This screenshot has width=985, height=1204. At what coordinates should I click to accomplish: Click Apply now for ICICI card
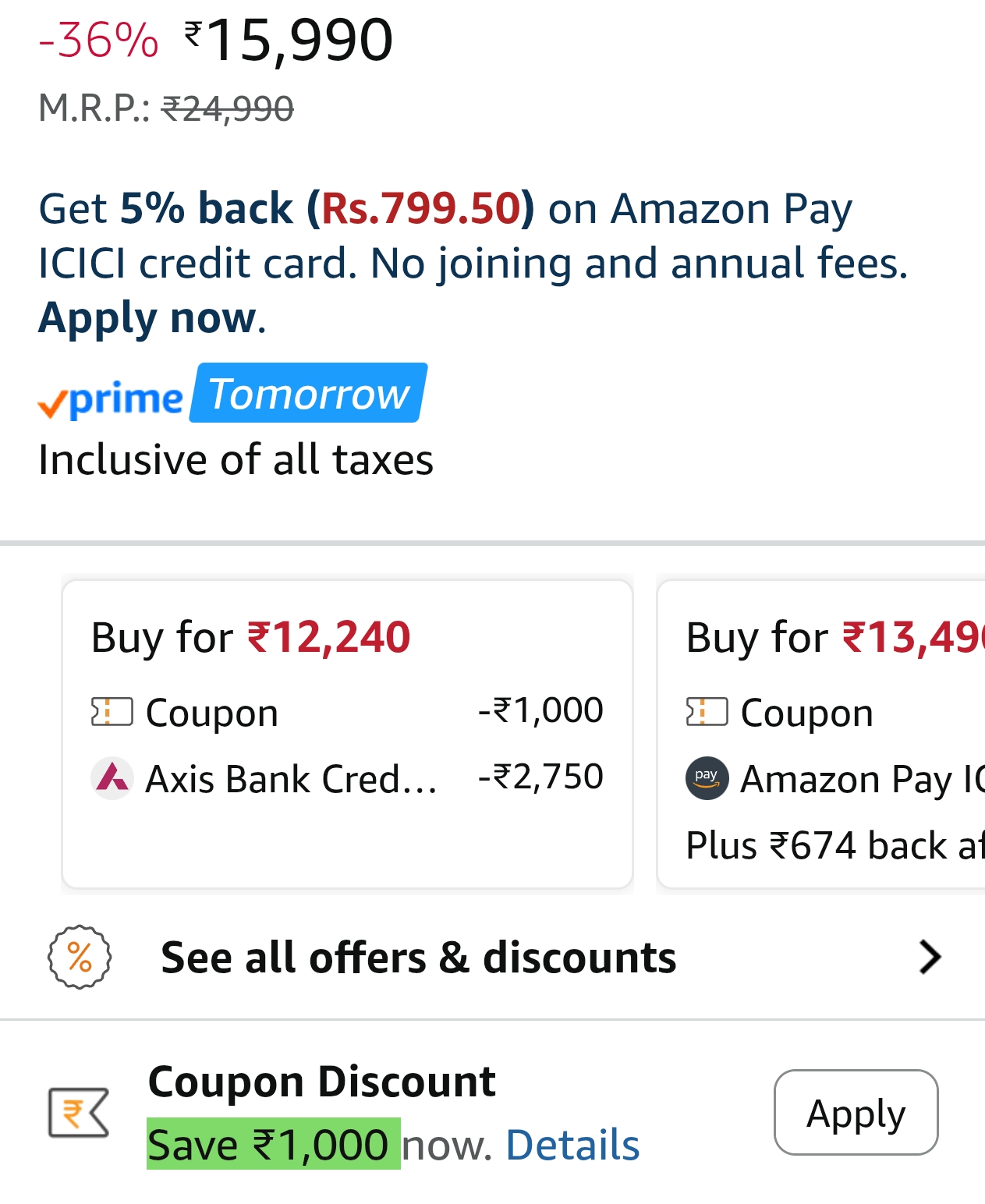147,318
